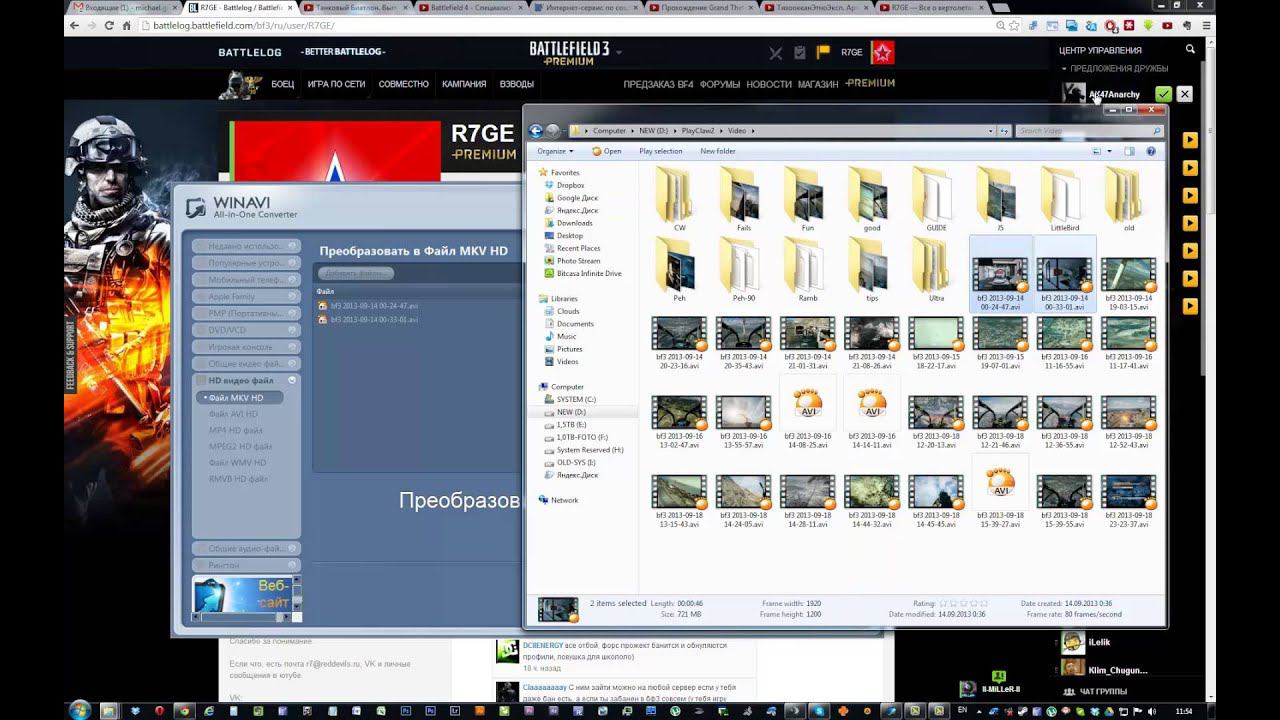Click the Explorer Search Video field

pyautogui.click(x=1089, y=130)
